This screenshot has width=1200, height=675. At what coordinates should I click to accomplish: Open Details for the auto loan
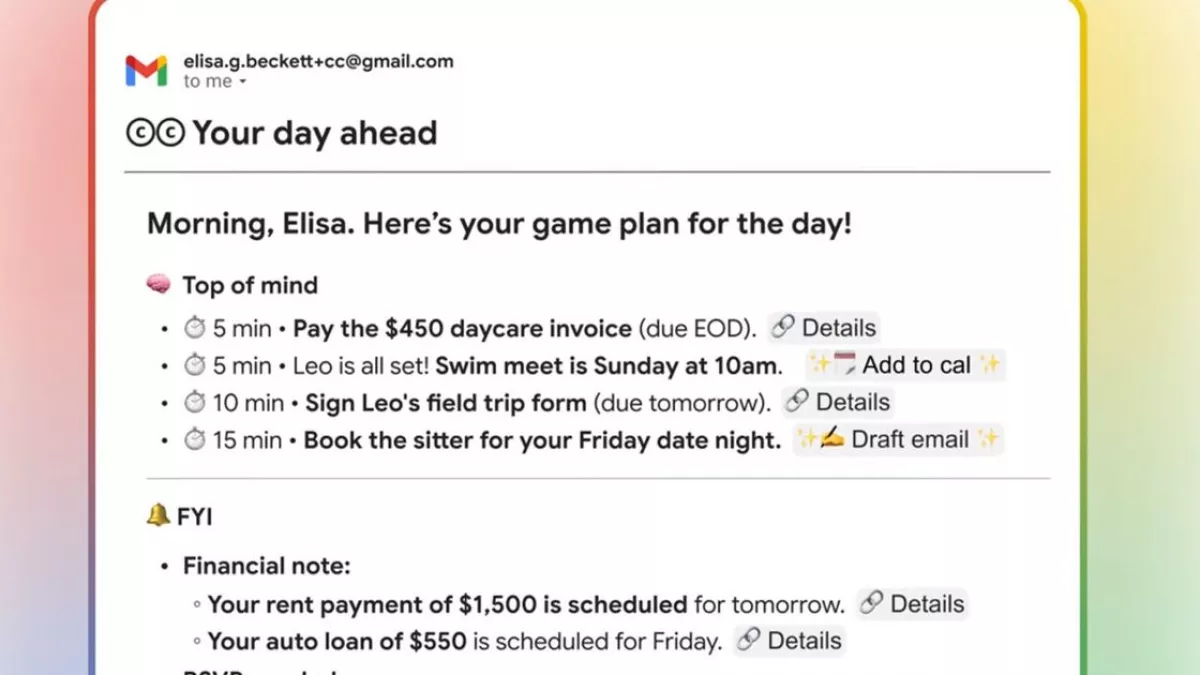(790, 641)
